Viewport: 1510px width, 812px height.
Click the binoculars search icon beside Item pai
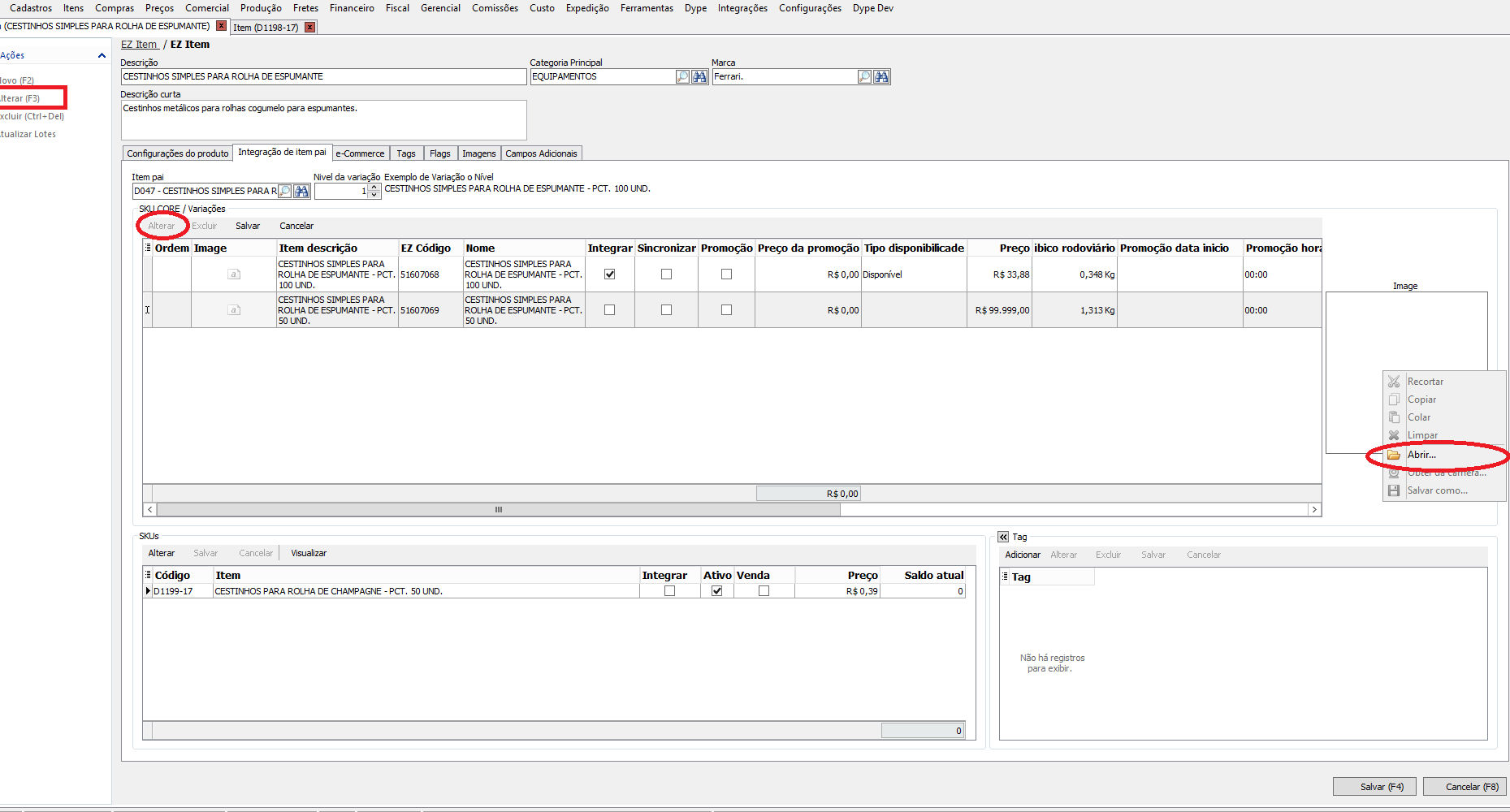click(x=301, y=191)
